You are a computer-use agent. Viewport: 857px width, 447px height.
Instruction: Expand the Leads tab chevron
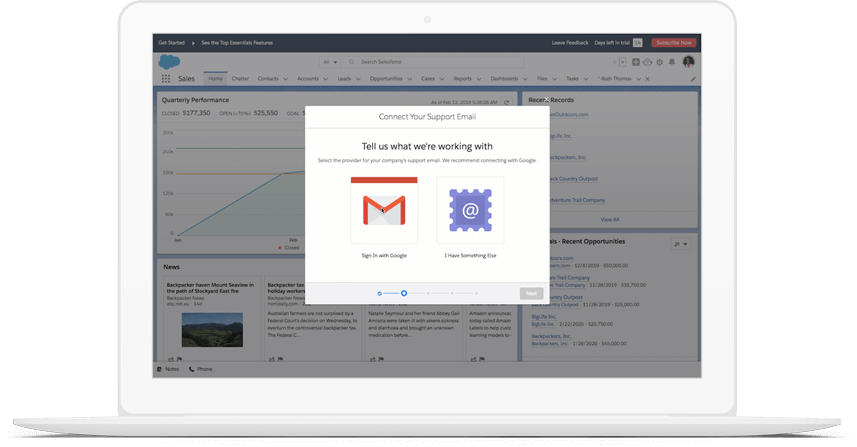(358, 79)
